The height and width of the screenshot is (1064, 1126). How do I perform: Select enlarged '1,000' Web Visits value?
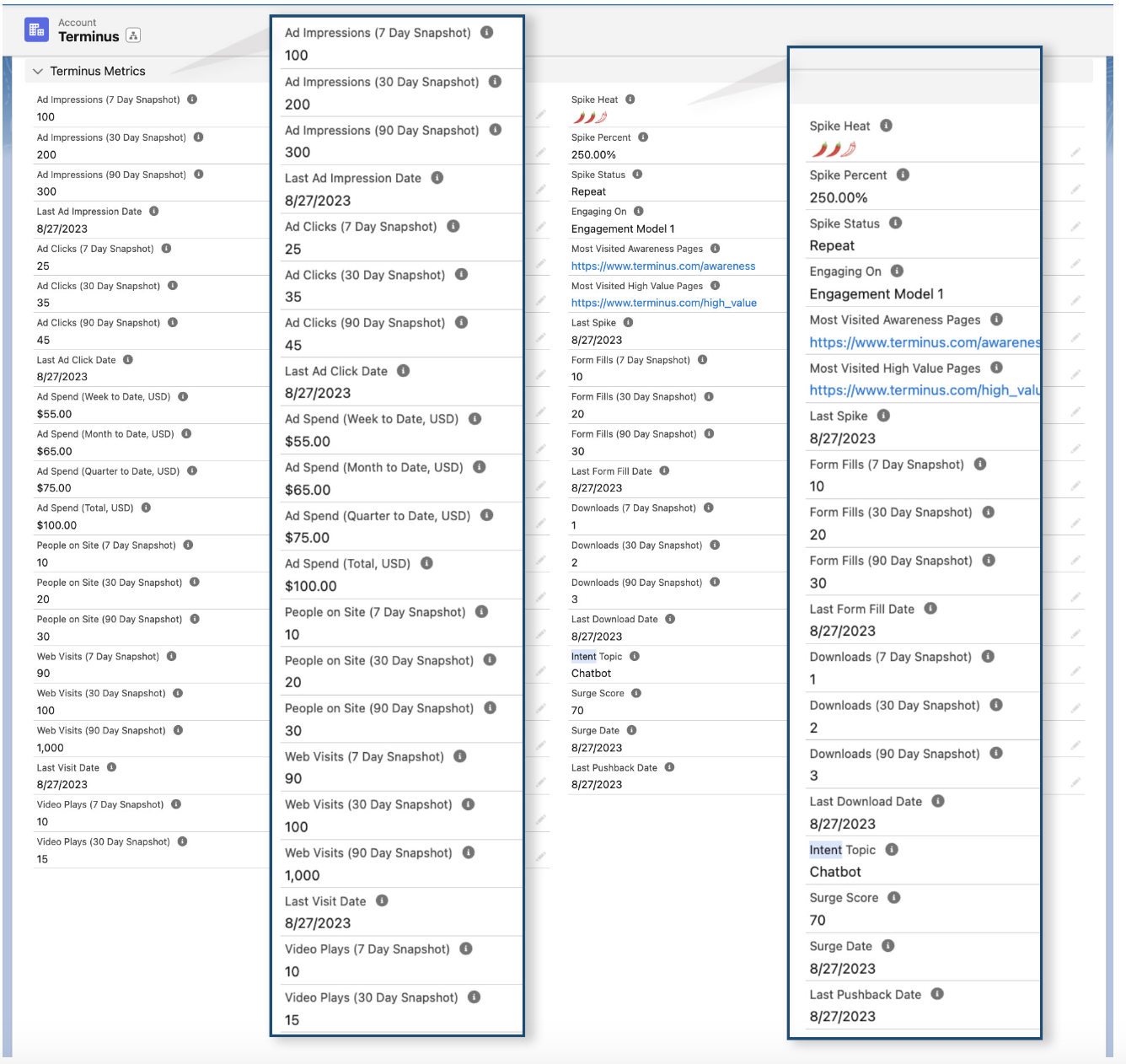click(x=303, y=875)
